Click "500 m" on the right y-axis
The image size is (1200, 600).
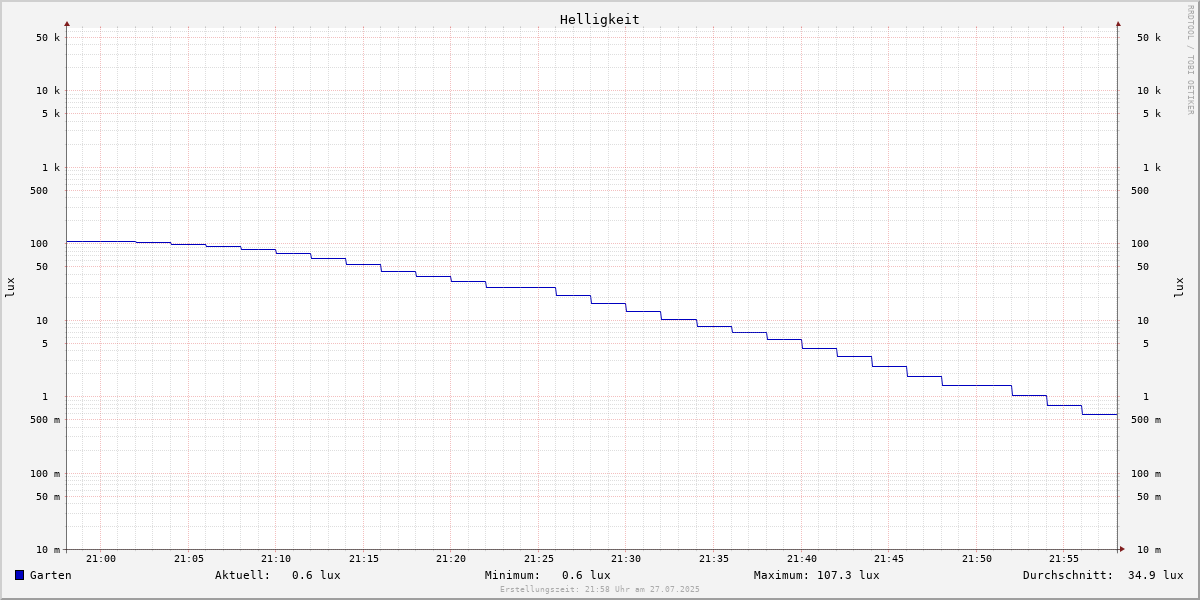[1146, 420]
